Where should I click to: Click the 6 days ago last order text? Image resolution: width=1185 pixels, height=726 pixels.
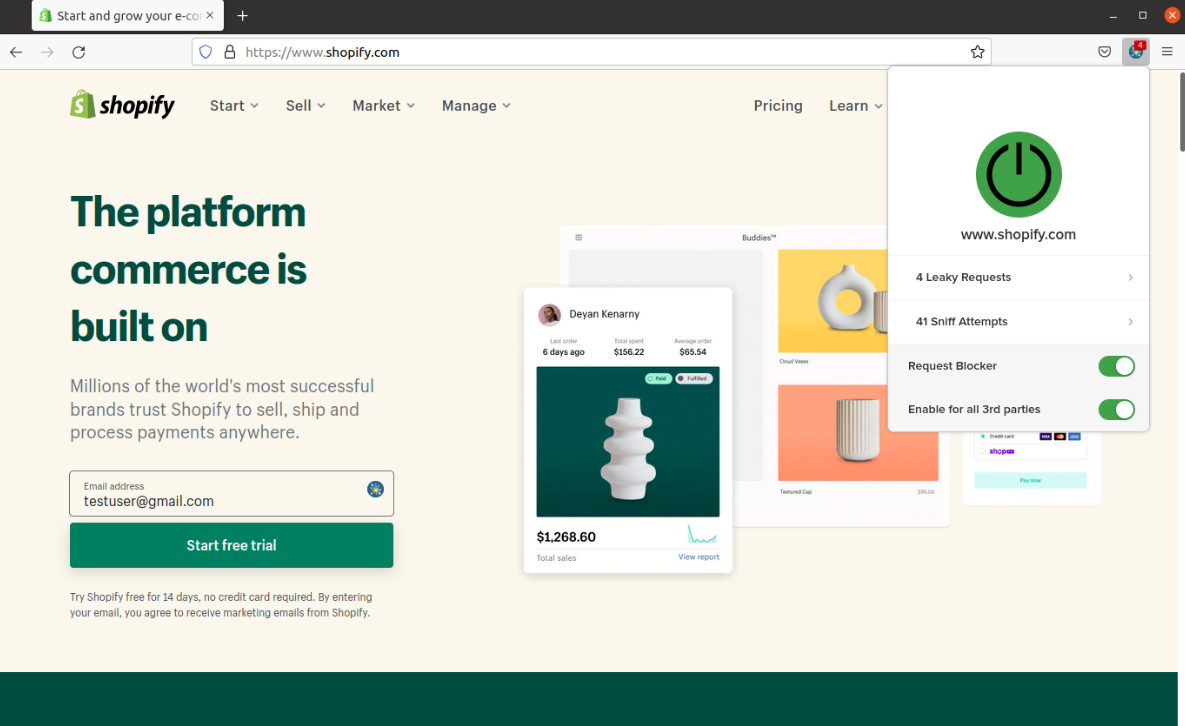[563, 352]
